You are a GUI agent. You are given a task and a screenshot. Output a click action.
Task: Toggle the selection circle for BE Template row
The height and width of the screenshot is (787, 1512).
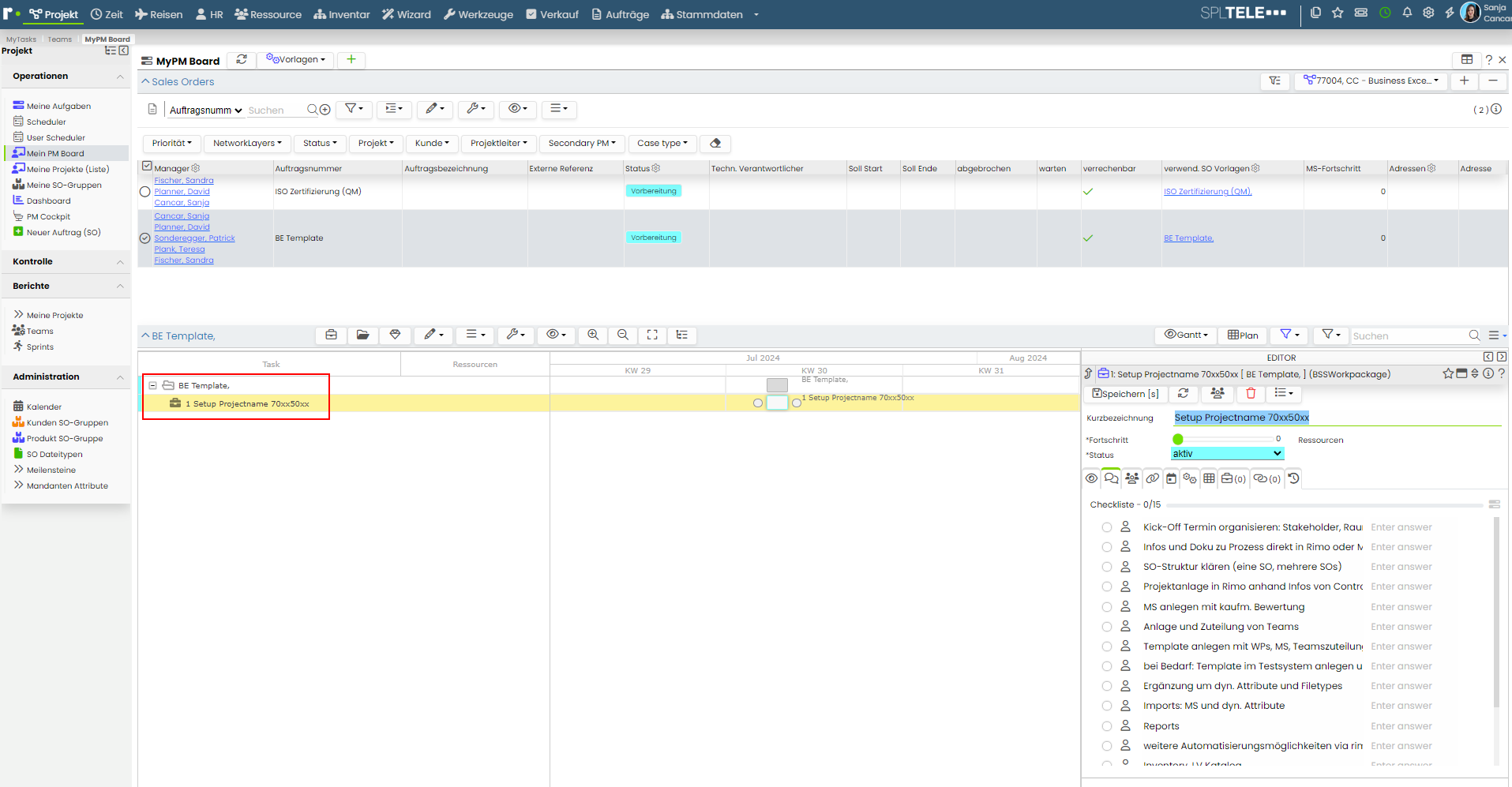click(145, 238)
